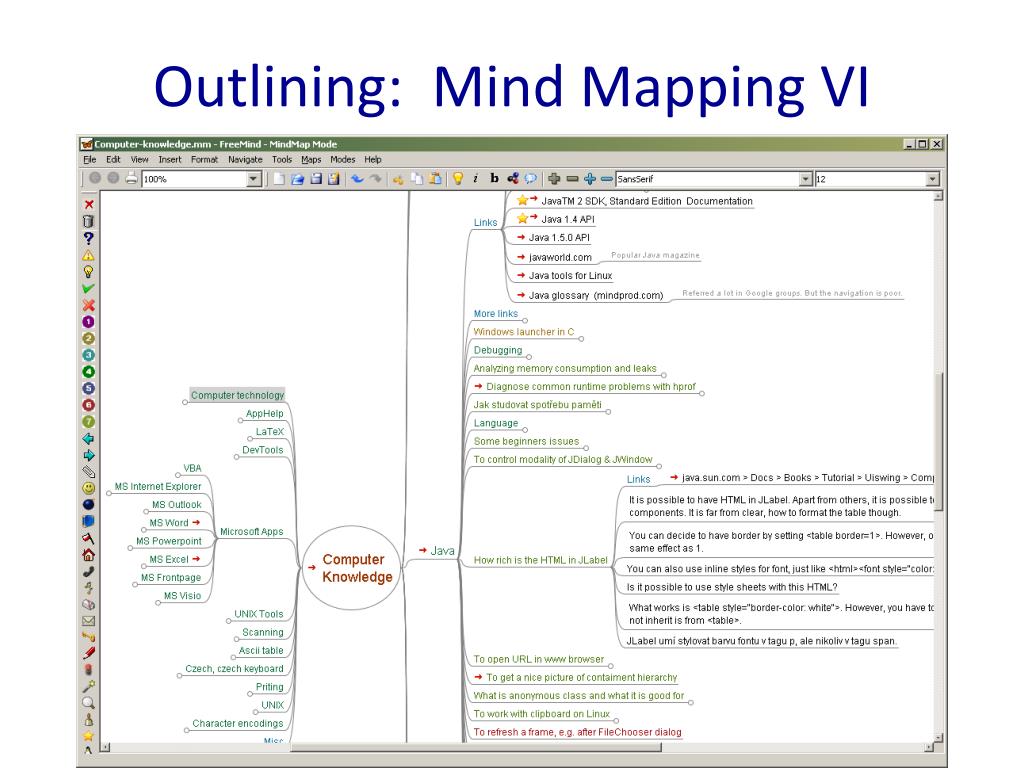The height and width of the screenshot is (768, 1024).
Task: Add the red house icon from the sidebar
Action: [x=89, y=554]
